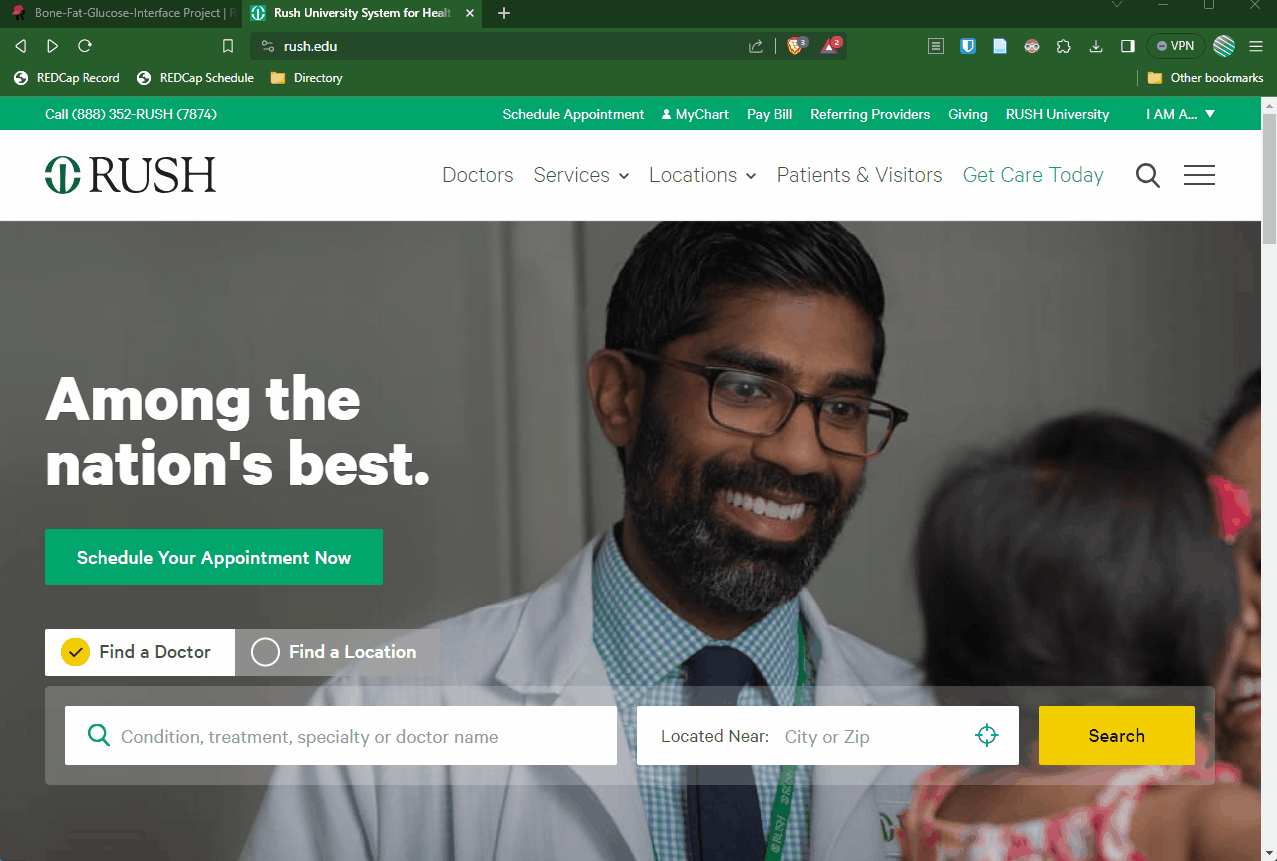
Task: Open the RUSH hamburger menu
Action: click(1199, 176)
